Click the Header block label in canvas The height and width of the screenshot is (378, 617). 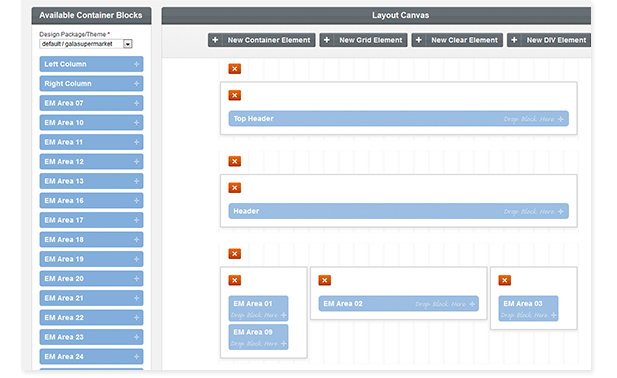(246, 211)
